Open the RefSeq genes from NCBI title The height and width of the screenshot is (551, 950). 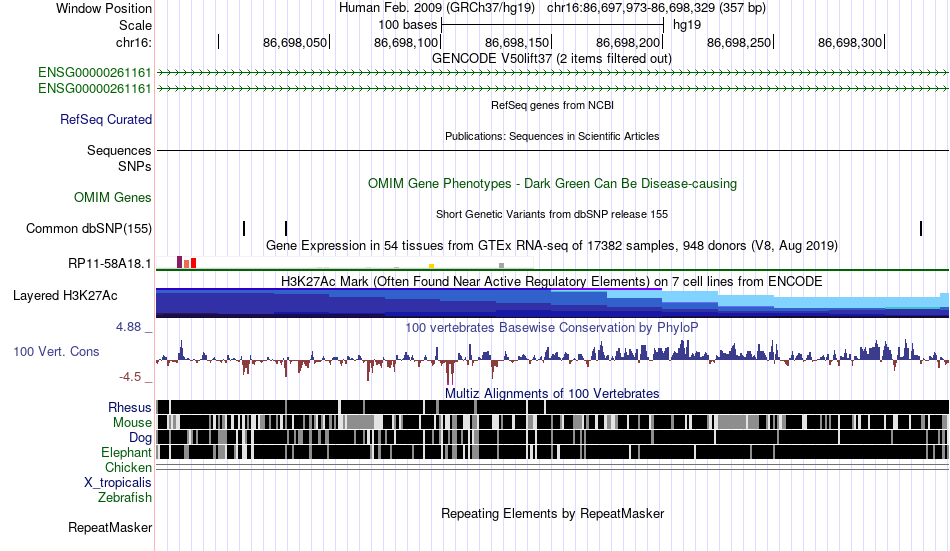[x=553, y=105]
